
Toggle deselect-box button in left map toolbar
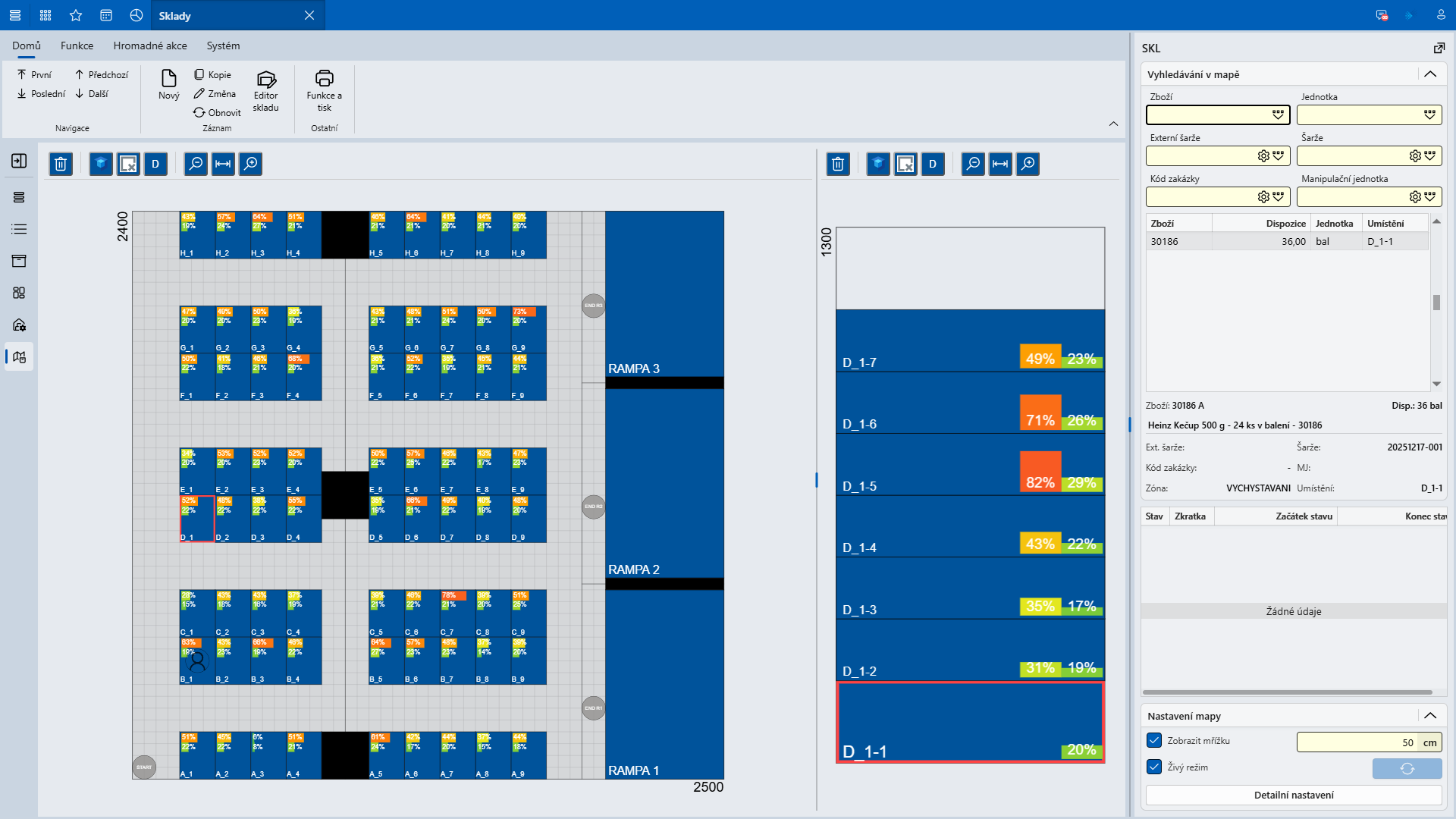click(128, 164)
